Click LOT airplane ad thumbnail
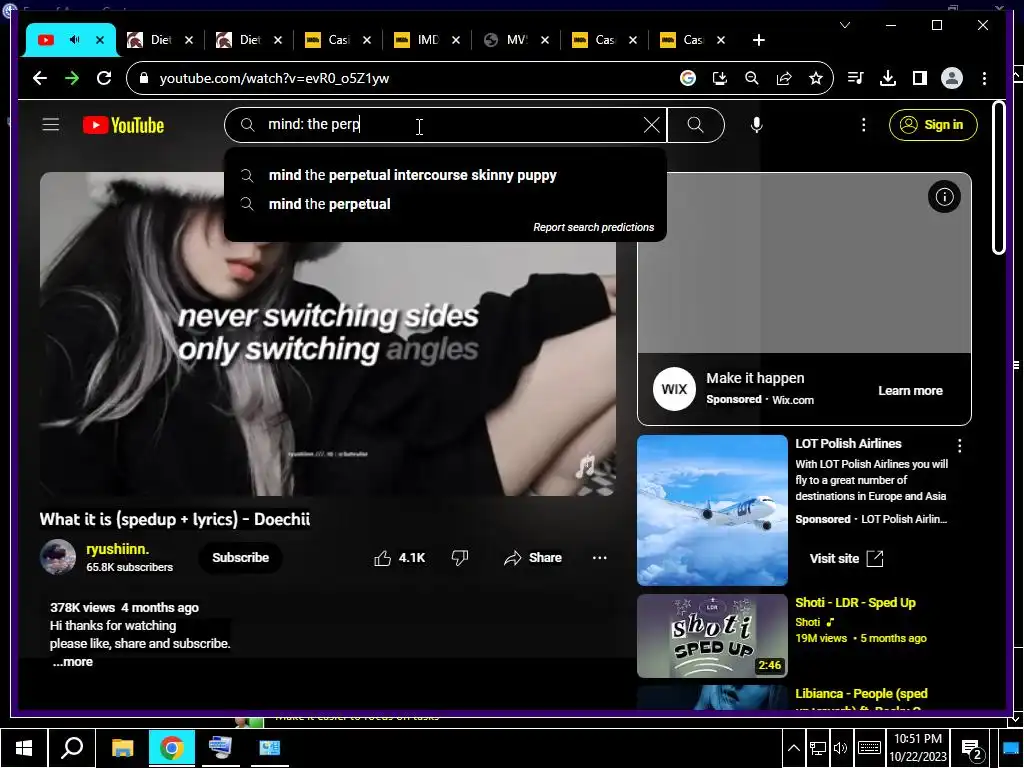The width and height of the screenshot is (1024, 768). point(712,510)
